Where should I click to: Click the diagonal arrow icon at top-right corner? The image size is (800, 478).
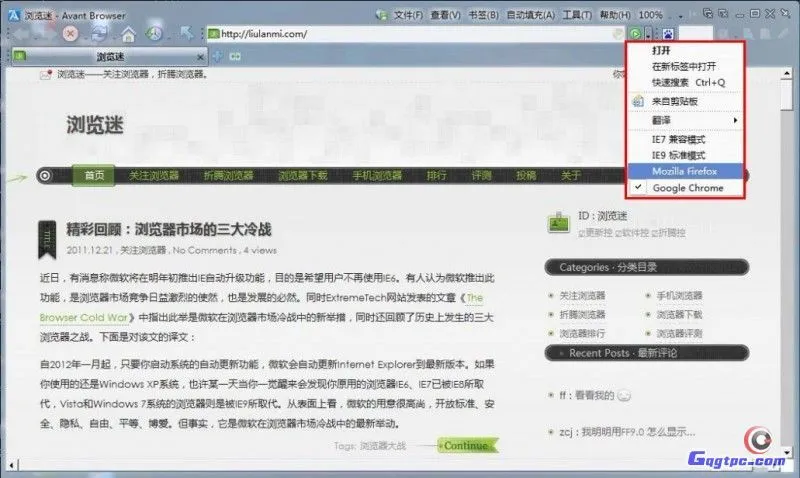(x=785, y=14)
